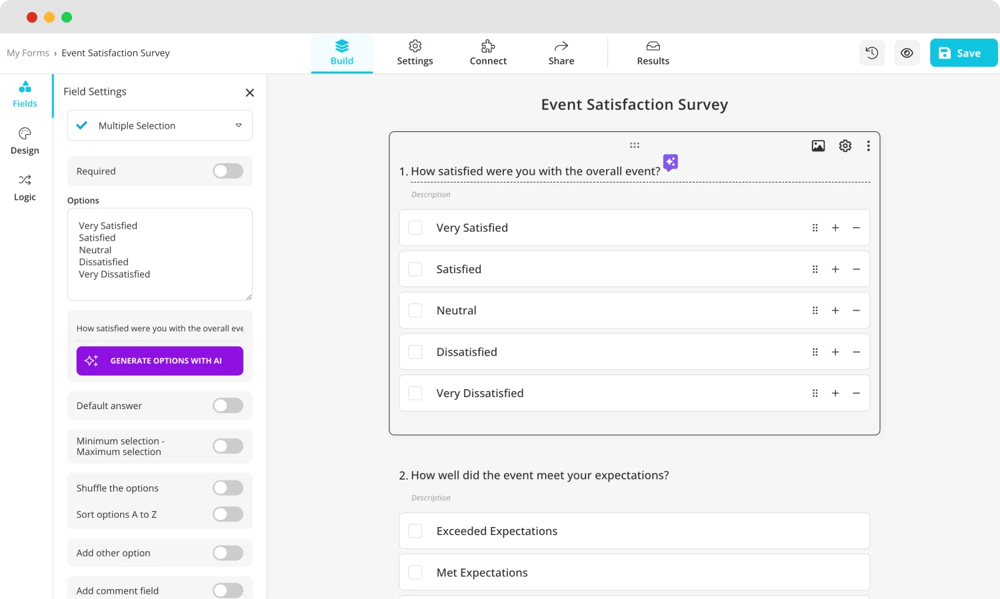The image size is (1000, 599).
Task: Open the revision history clock icon
Action: [x=872, y=53]
